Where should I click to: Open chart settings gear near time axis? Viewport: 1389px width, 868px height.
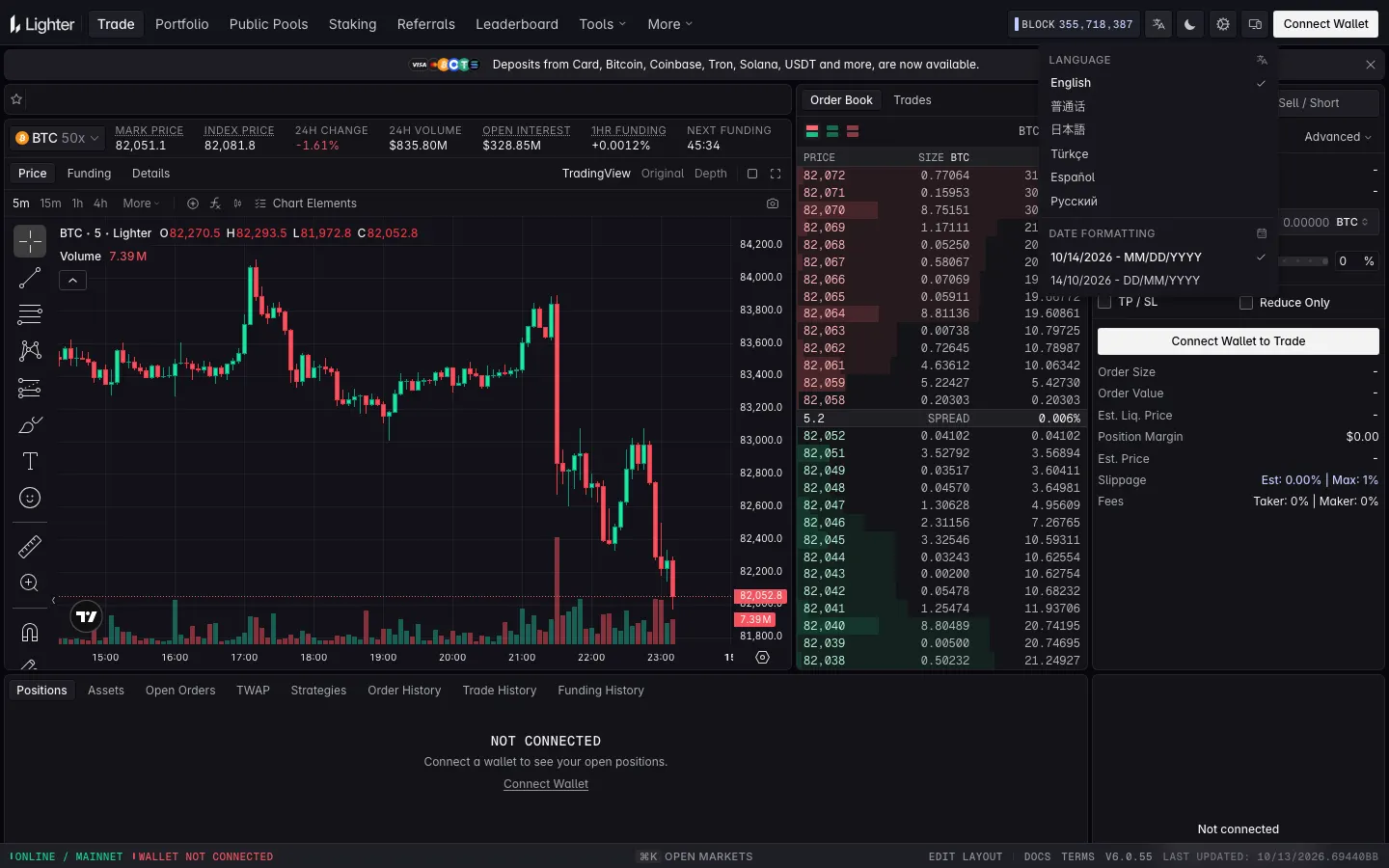pyautogui.click(x=763, y=658)
